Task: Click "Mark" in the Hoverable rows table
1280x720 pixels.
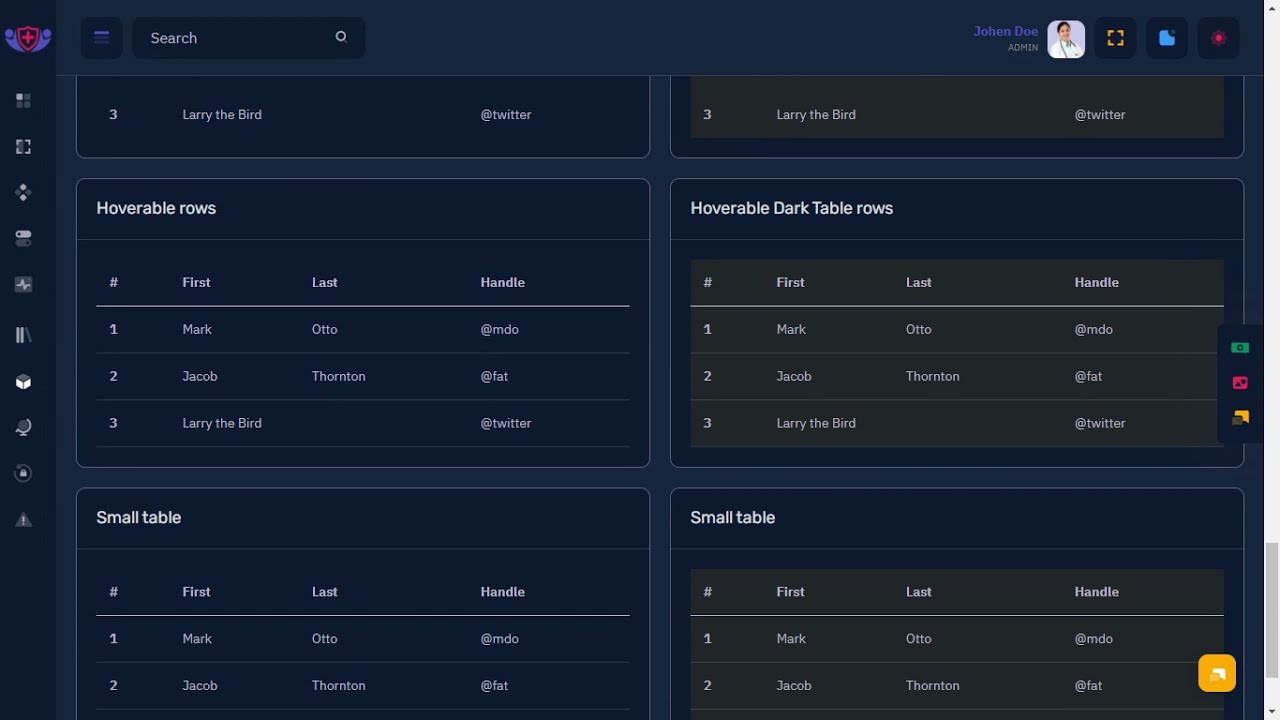Action: pyautogui.click(x=197, y=329)
